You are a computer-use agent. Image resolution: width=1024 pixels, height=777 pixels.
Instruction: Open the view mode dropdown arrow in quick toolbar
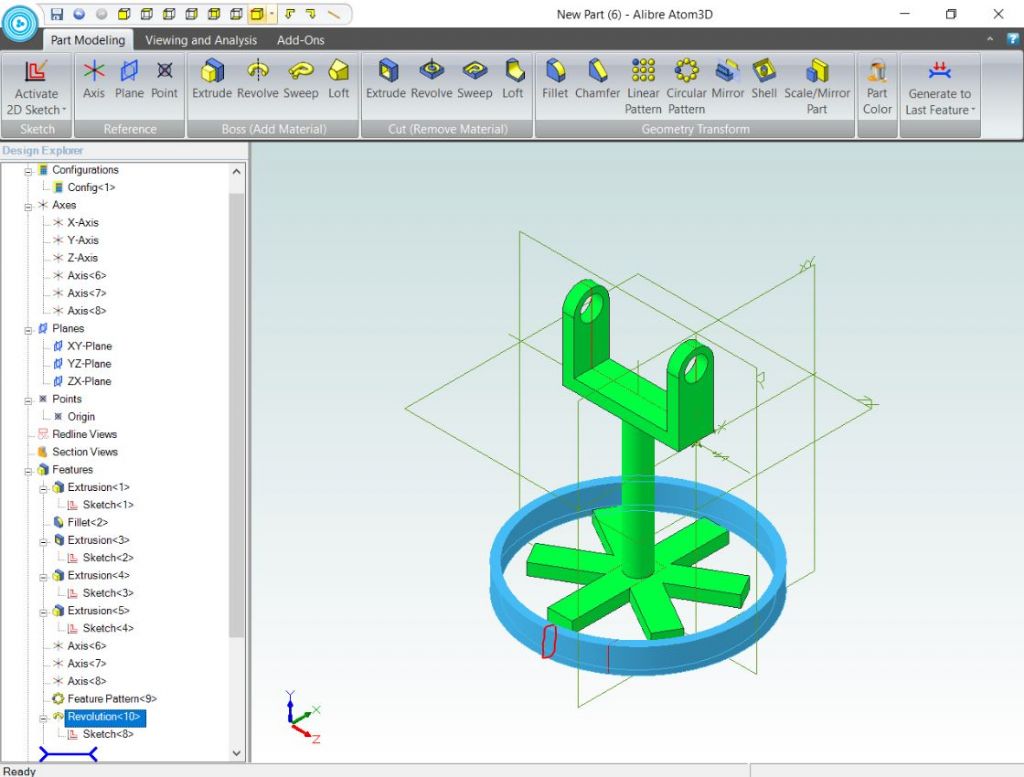click(272, 14)
